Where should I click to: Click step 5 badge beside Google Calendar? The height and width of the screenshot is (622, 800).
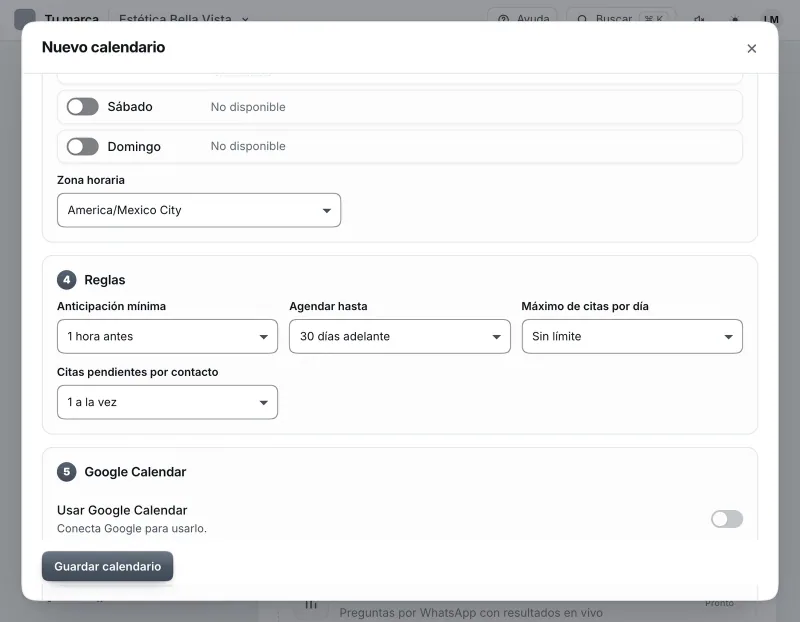coord(67,472)
